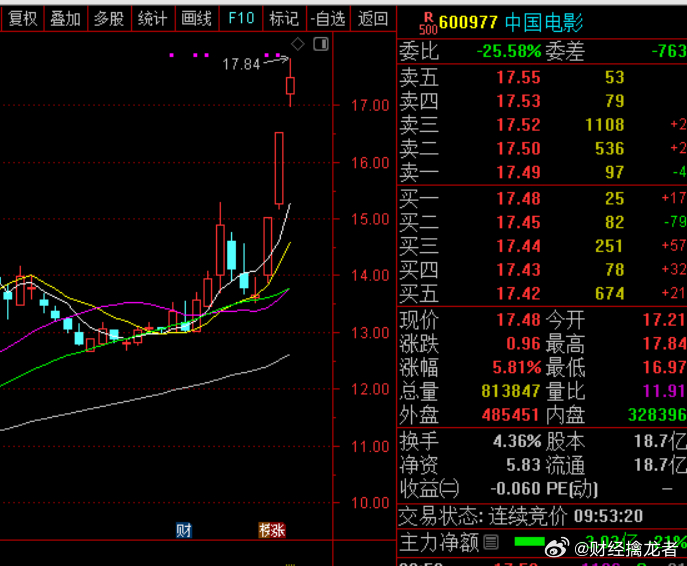Click the list icon next to 主力净额
The width and height of the screenshot is (687, 566).
pos(491,542)
